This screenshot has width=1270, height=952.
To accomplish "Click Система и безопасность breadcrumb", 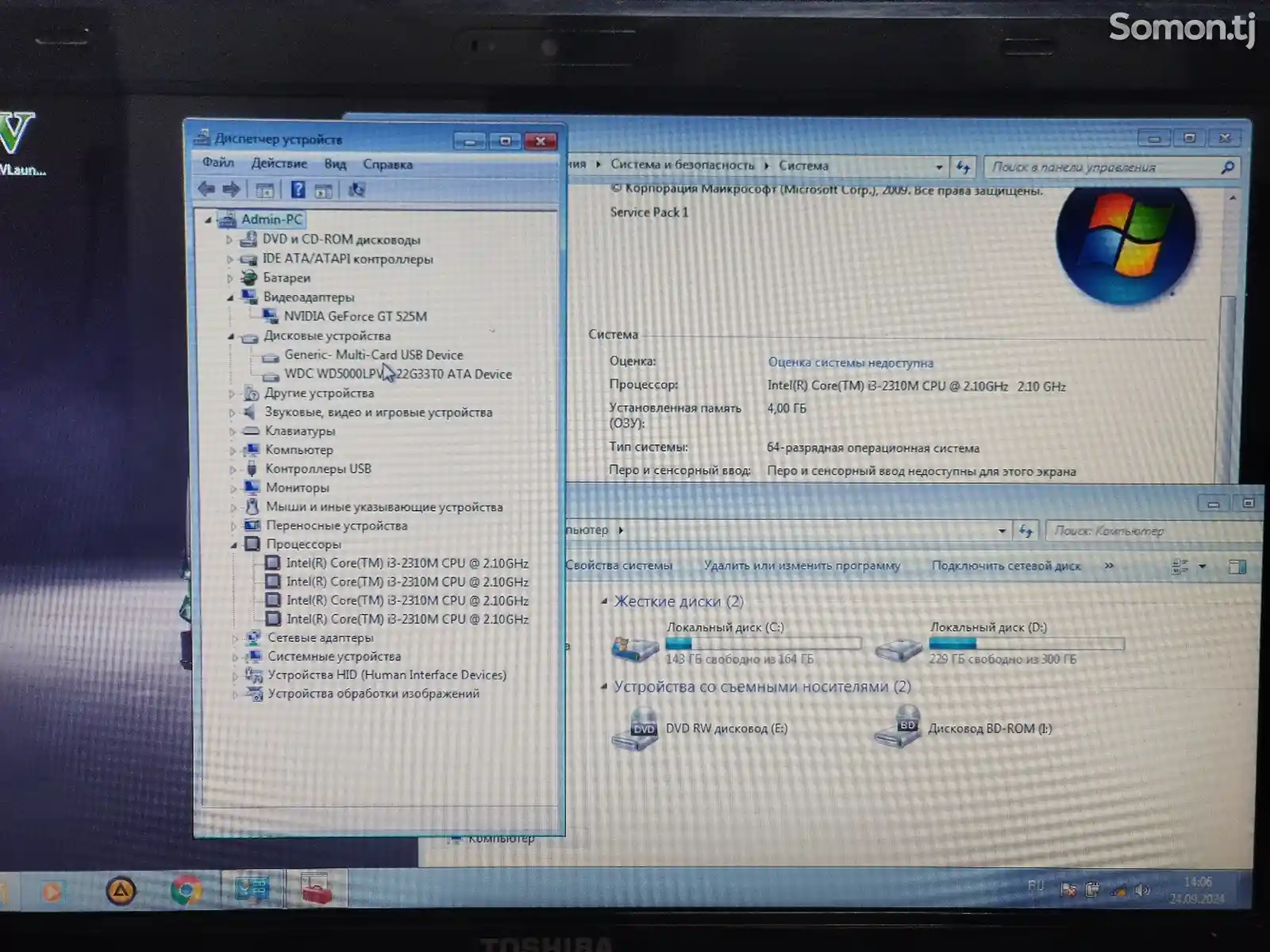I will click(x=683, y=165).
